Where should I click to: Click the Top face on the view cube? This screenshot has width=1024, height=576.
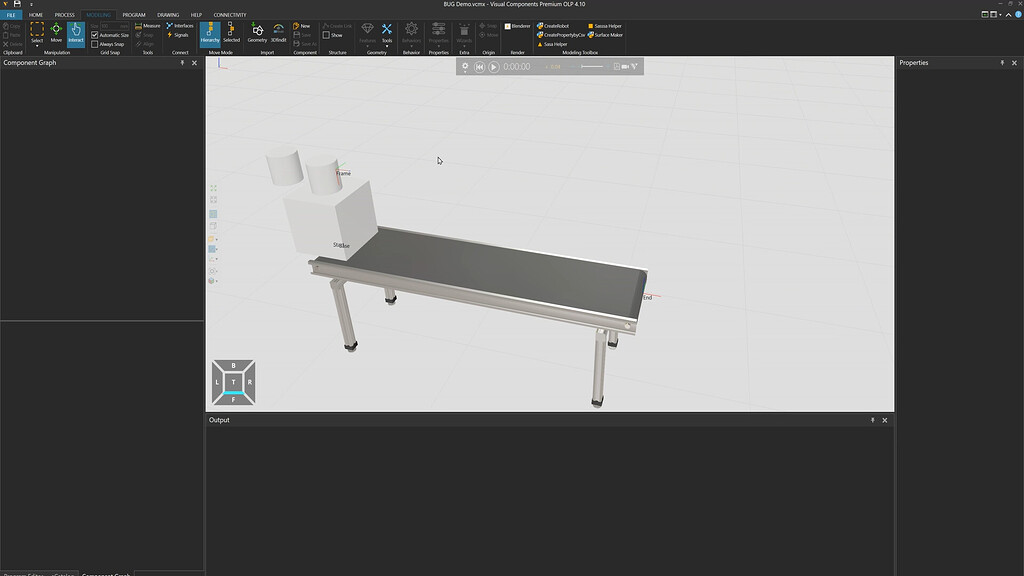click(x=233, y=382)
